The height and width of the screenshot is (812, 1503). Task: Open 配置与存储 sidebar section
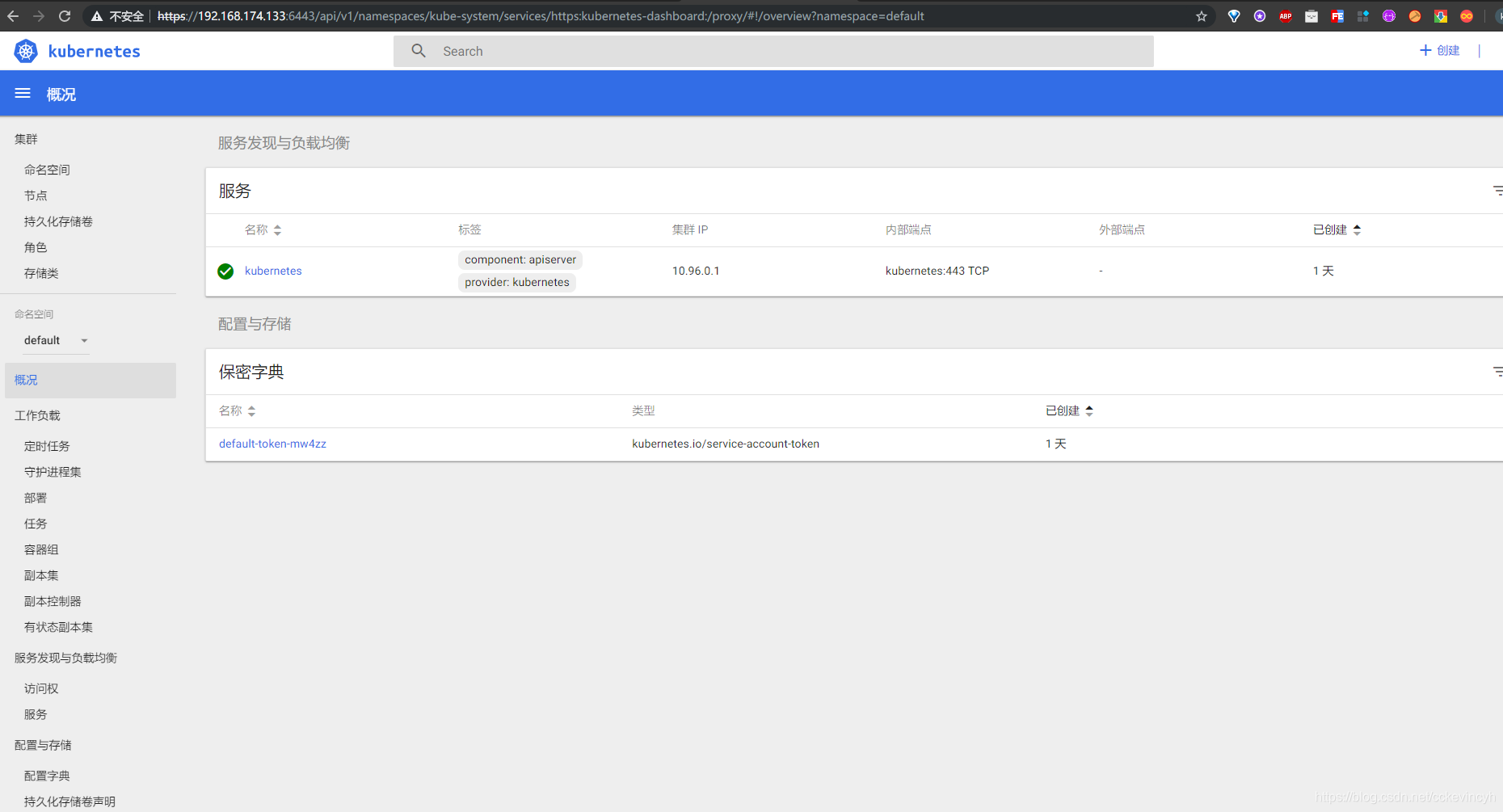(x=43, y=745)
